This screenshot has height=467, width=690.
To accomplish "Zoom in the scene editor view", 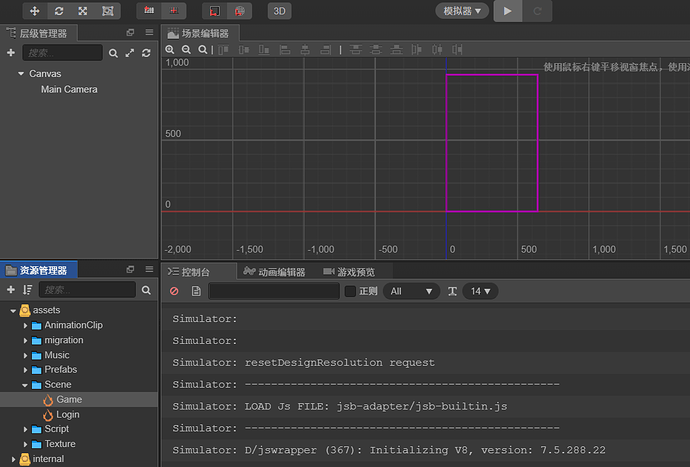I will pos(170,50).
